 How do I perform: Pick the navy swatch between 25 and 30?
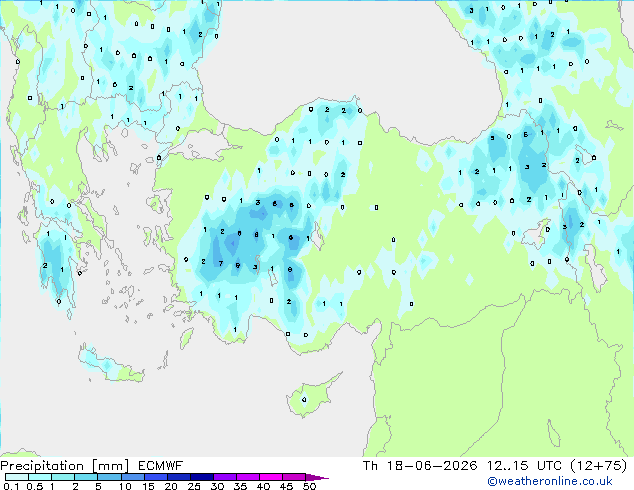point(201,477)
